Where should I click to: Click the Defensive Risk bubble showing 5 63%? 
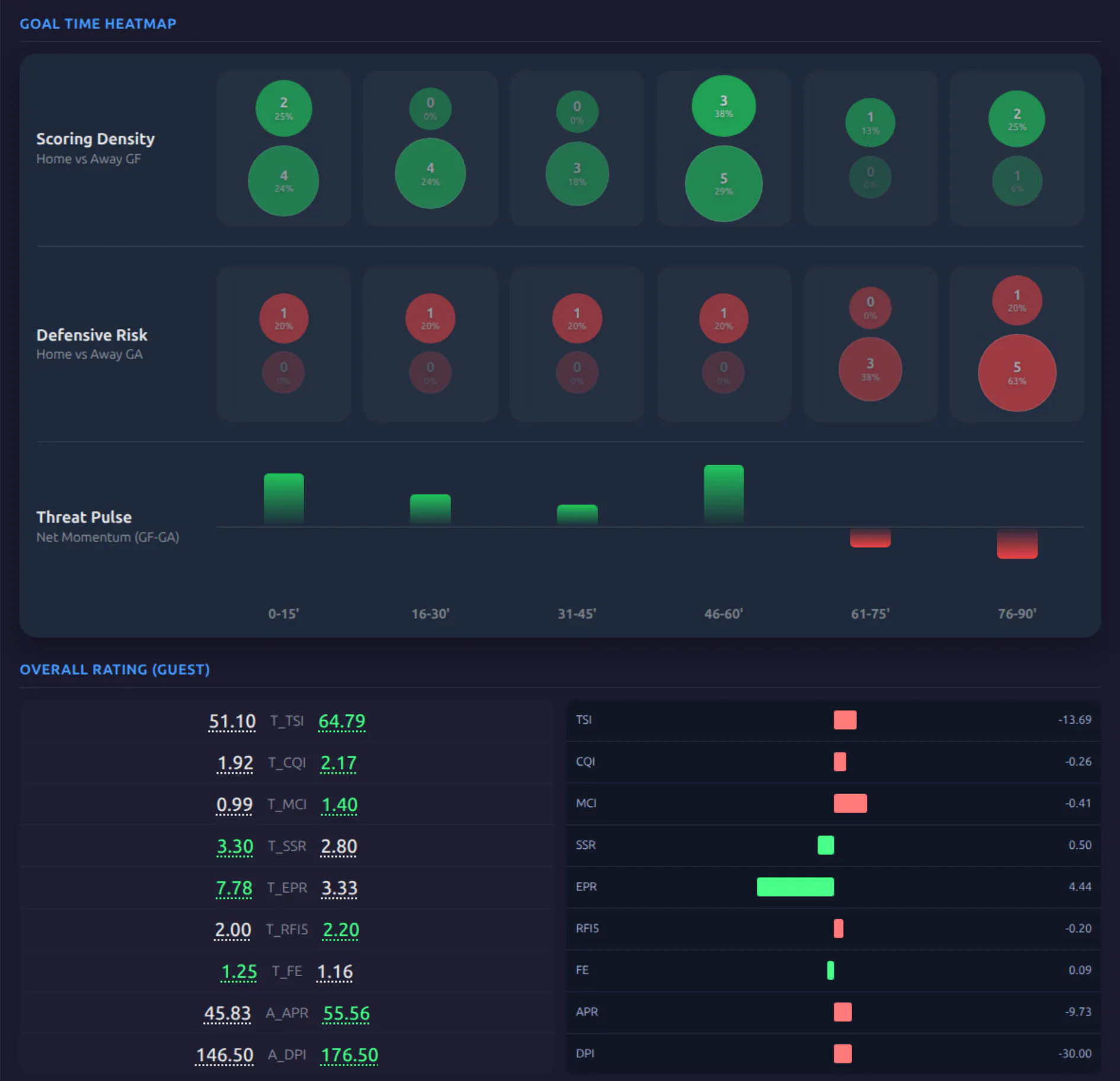(1017, 373)
